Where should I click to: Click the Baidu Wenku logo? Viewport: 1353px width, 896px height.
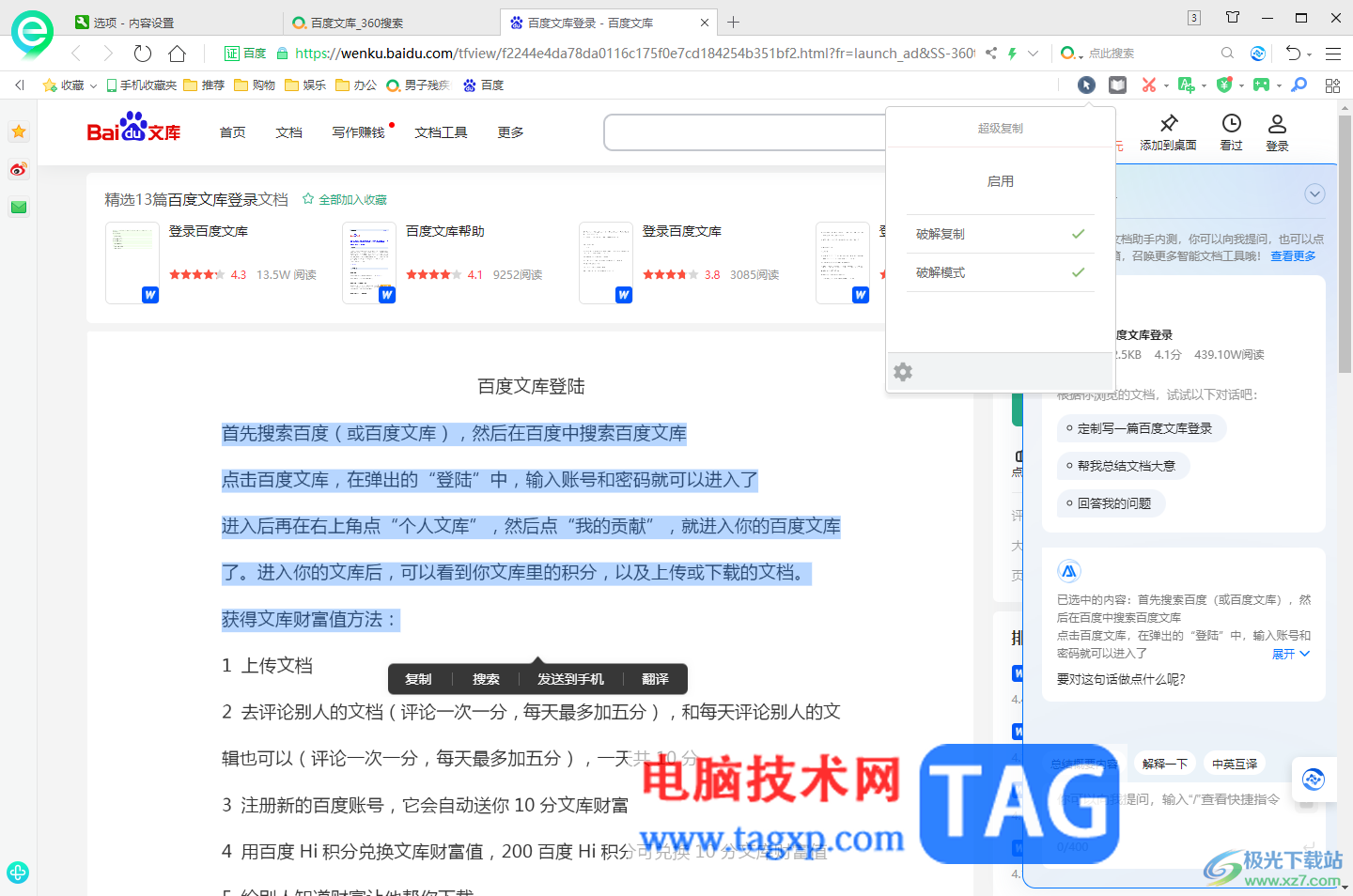point(133,128)
